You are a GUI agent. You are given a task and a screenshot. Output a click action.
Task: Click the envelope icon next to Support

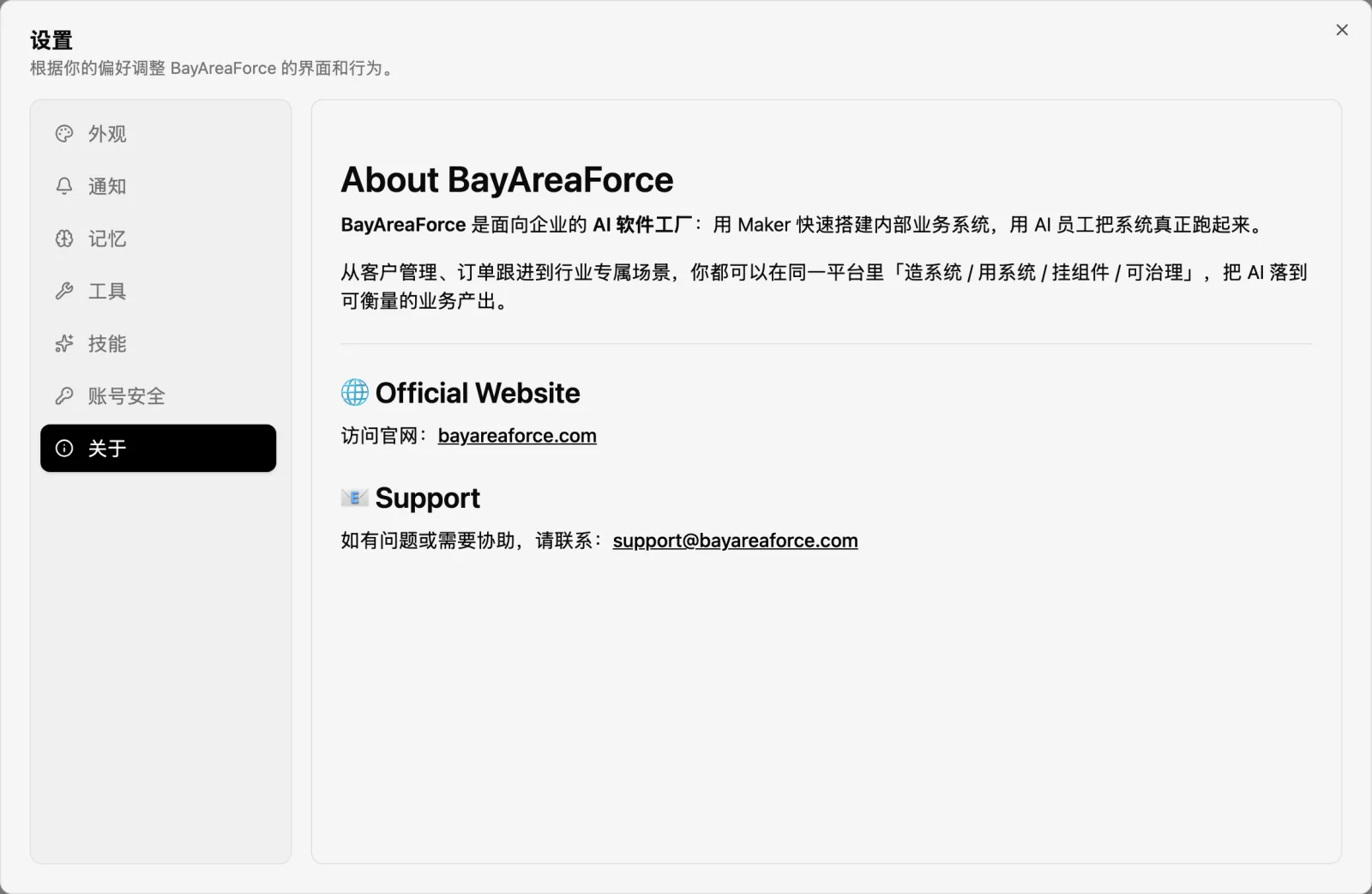tap(355, 498)
